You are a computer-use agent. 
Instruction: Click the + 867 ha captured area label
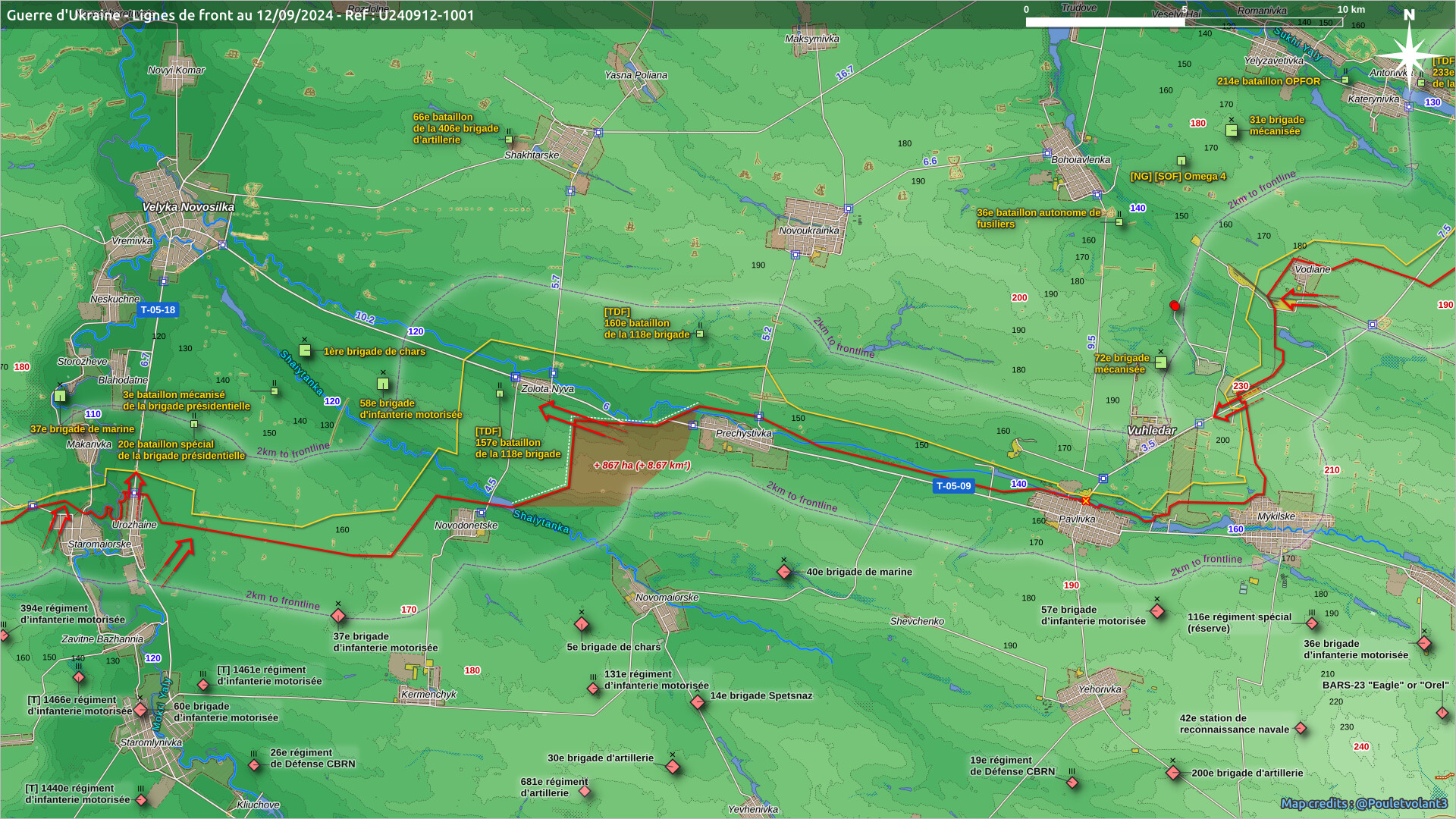point(642,465)
